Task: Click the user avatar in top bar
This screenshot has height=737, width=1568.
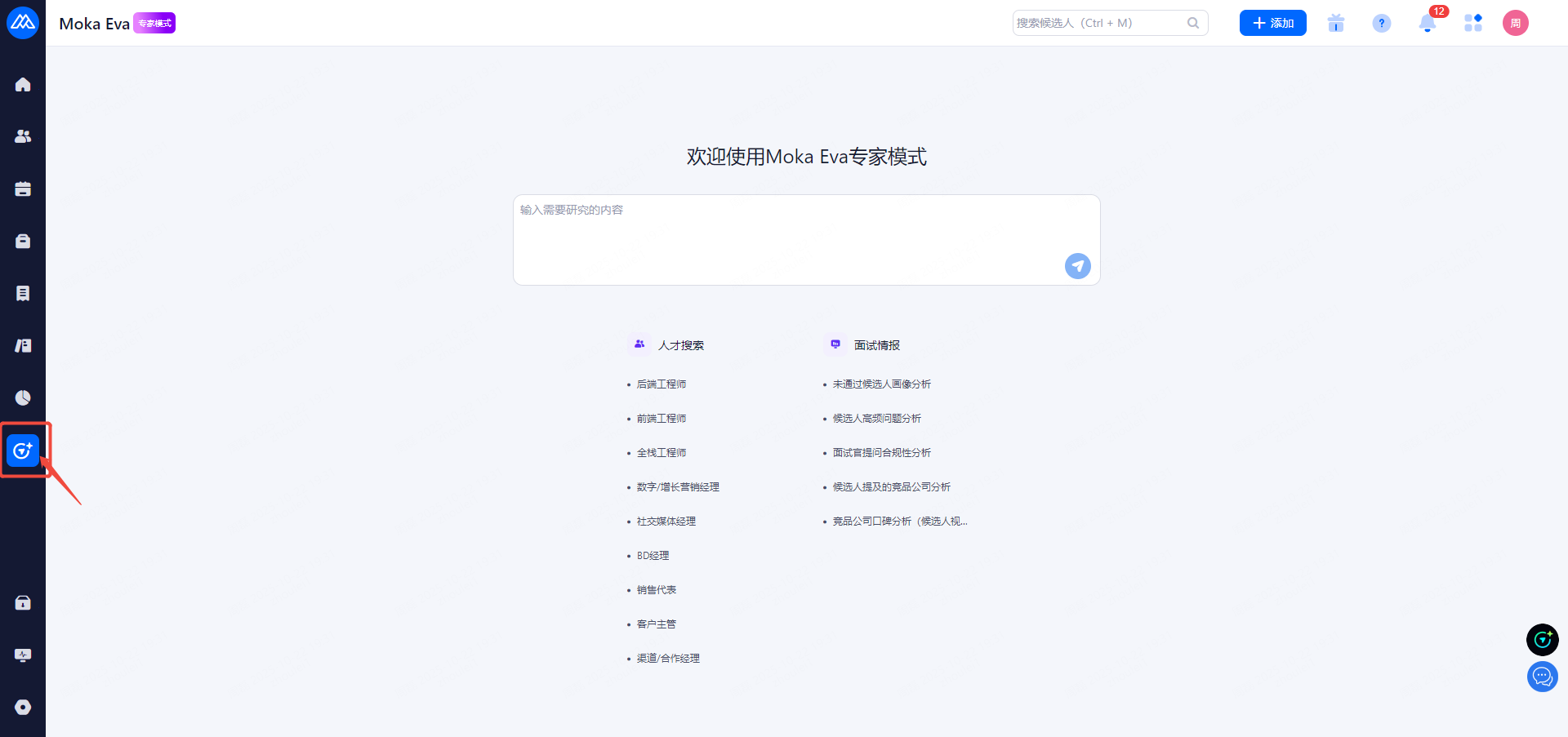Action: click(1515, 24)
